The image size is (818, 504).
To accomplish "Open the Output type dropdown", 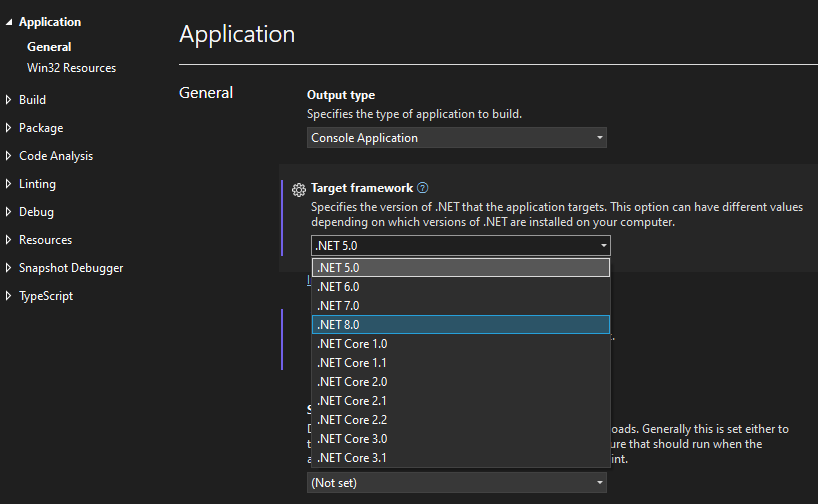I will [x=456, y=138].
